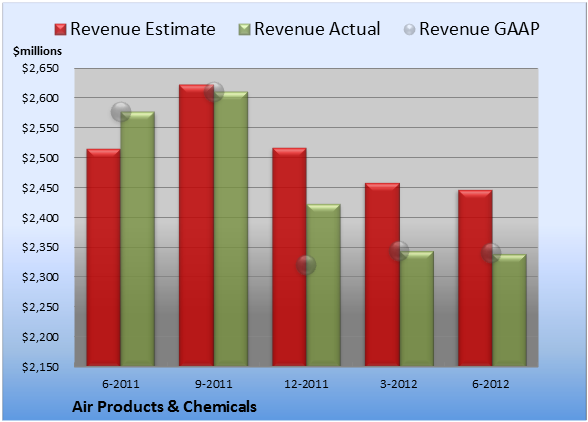
Task: Select the green actual bar for 9-2011
Action: (231, 229)
